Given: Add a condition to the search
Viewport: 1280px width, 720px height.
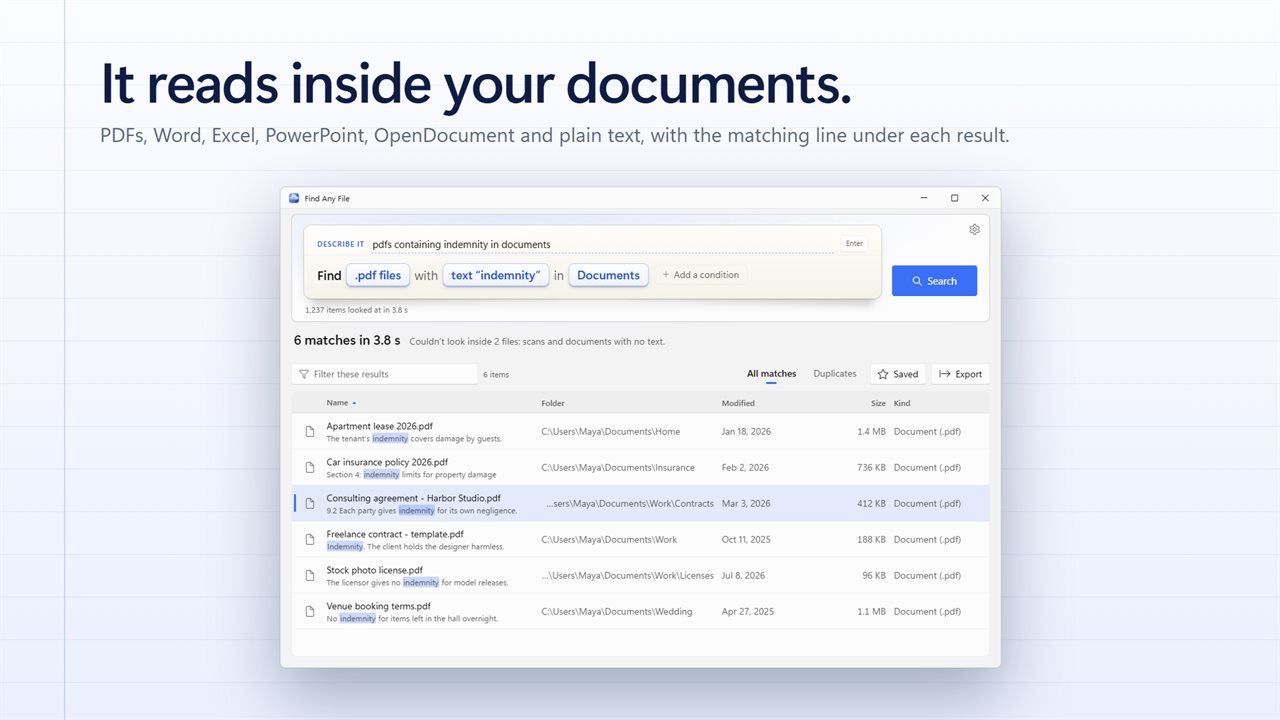Looking at the screenshot, I should click(x=700, y=275).
